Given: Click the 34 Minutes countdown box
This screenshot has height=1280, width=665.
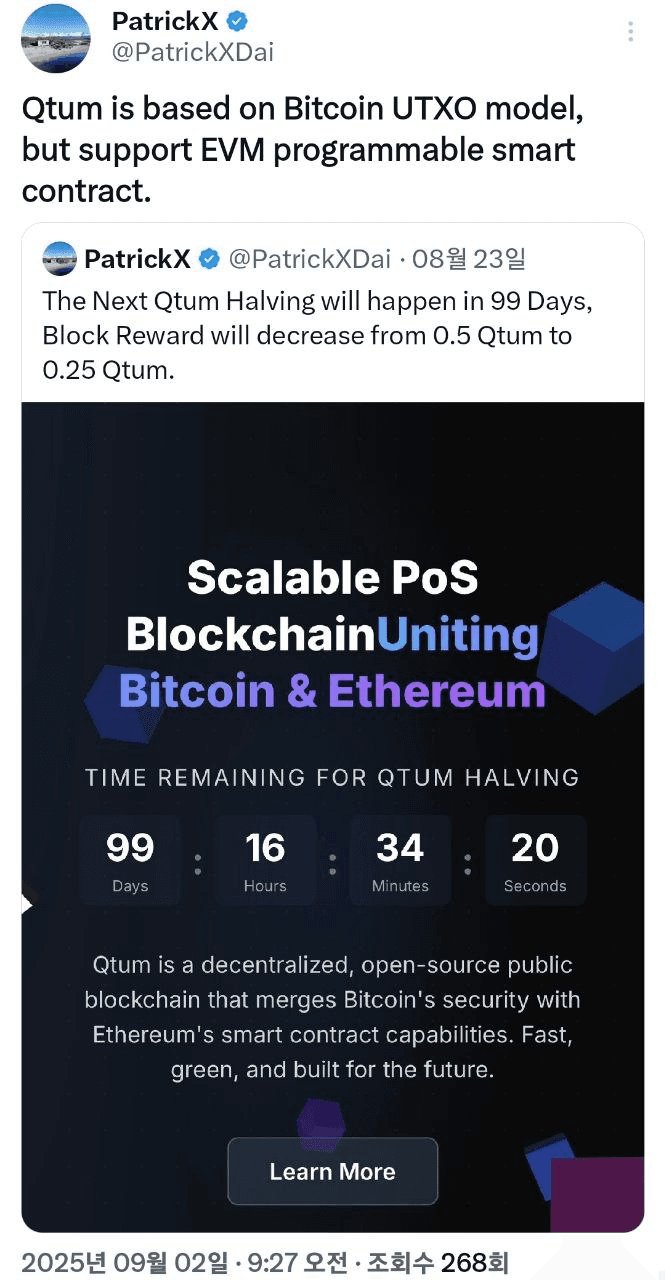Looking at the screenshot, I should (400, 860).
